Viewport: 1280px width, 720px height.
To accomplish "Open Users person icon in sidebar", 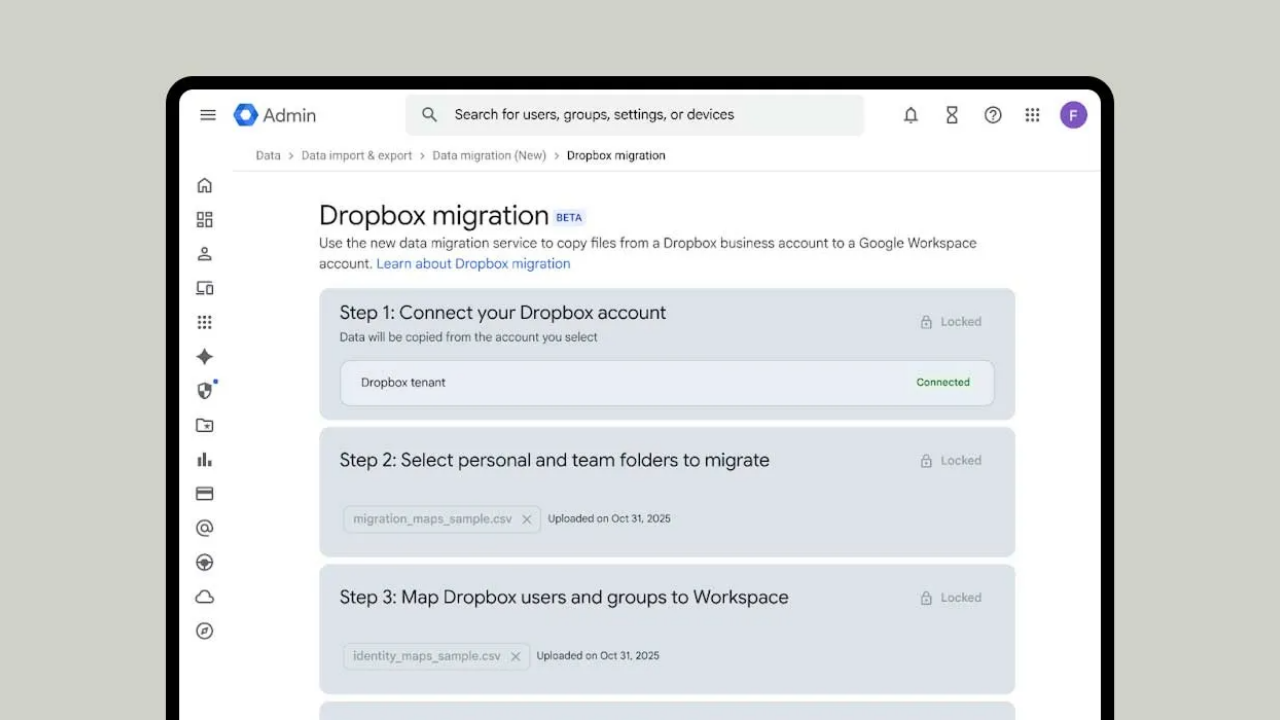I will [x=205, y=254].
